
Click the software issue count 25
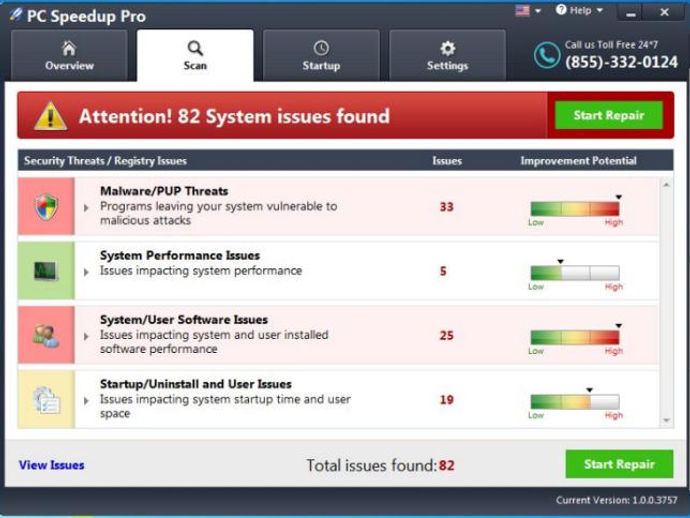[447, 335]
